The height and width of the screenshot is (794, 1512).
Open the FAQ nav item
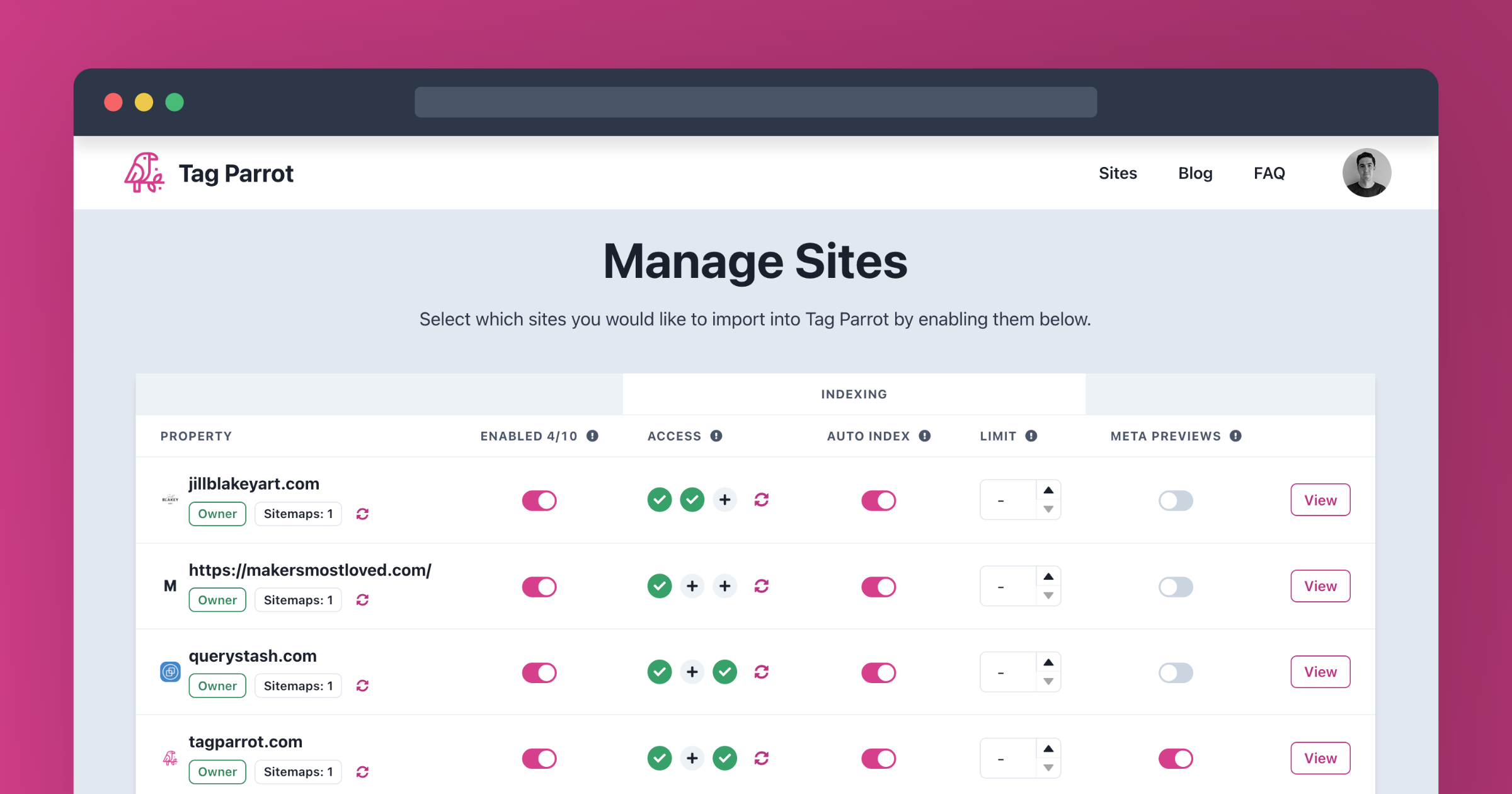(x=1269, y=173)
